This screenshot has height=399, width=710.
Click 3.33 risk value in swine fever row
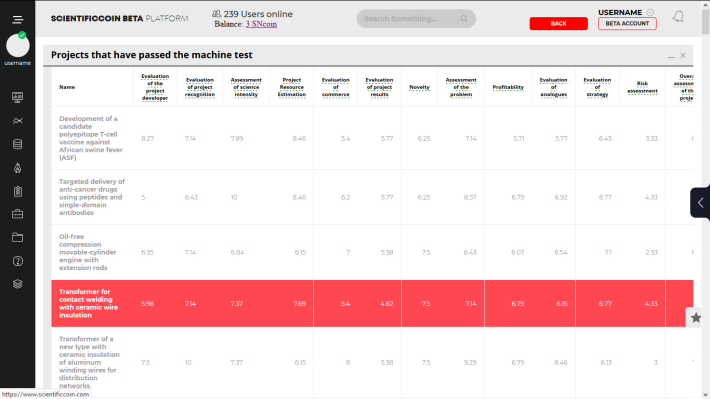pyautogui.click(x=652, y=139)
